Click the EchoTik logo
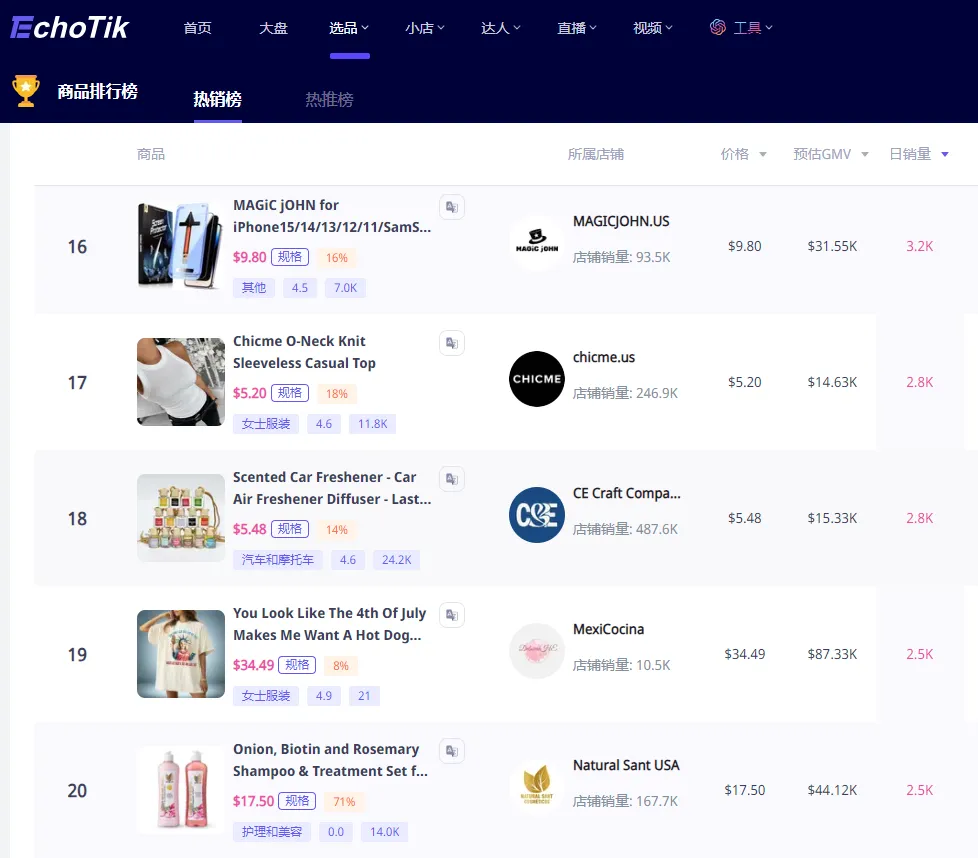This screenshot has width=978, height=858. click(69, 27)
